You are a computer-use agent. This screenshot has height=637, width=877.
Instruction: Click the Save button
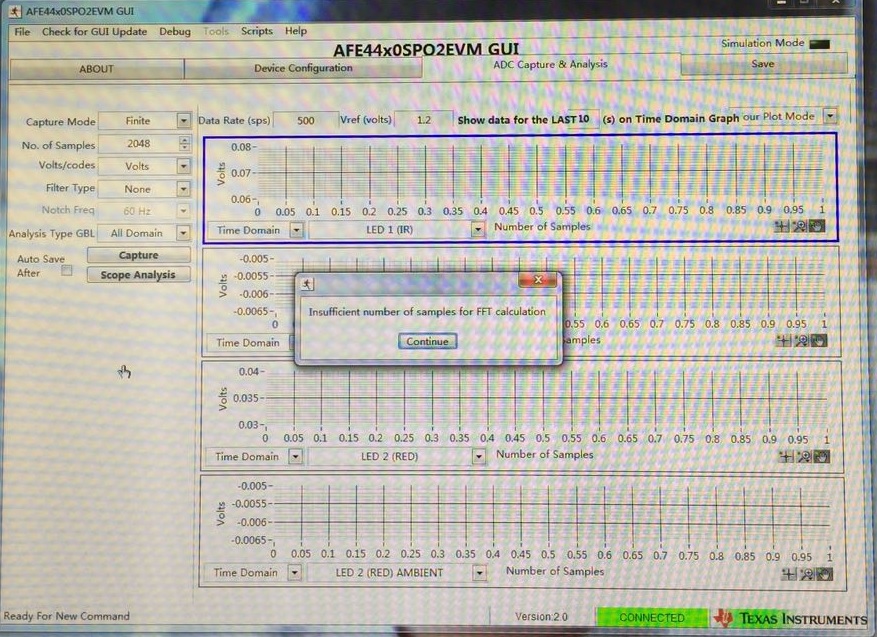click(x=763, y=64)
